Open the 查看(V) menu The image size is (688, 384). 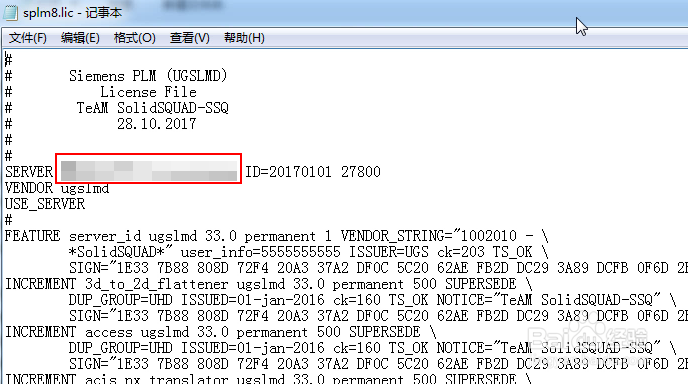click(x=190, y=38)
